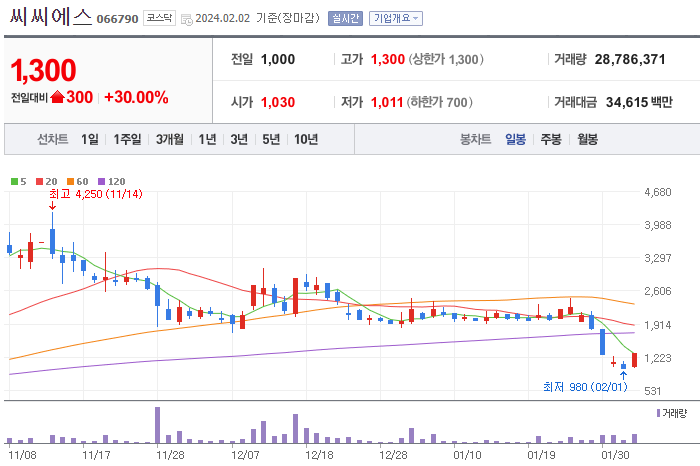Click the 12/18 date axis label
The image size is (700, 466).
tap(319, 455)
